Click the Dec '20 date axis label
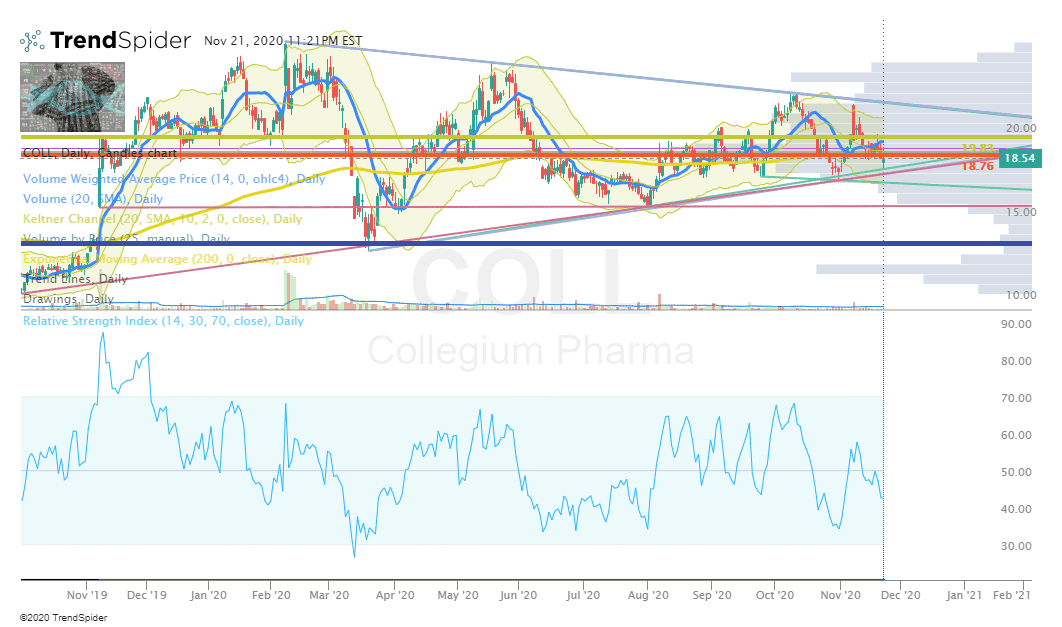Image resolution: width=1062 pixels, height=627 pixels. [x=901, y=595]
